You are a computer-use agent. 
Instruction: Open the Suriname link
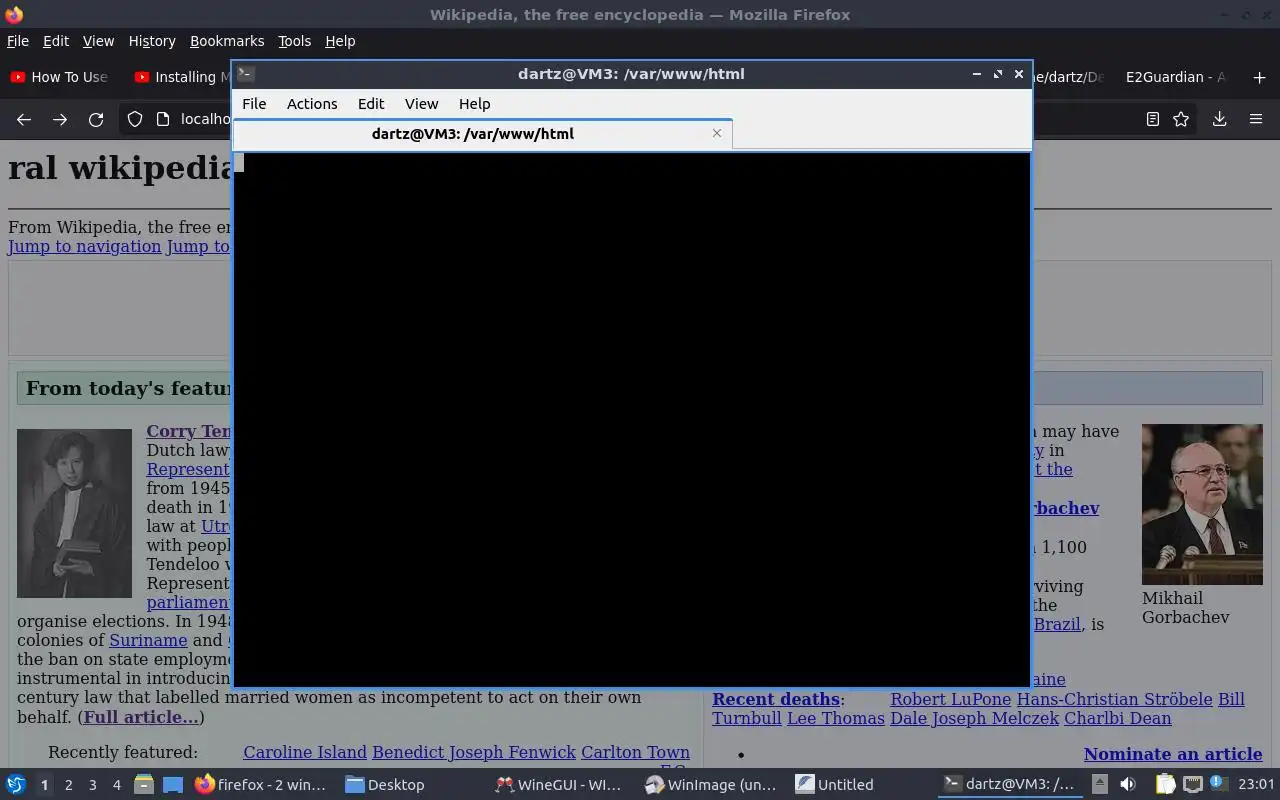[x=148, y=640]
